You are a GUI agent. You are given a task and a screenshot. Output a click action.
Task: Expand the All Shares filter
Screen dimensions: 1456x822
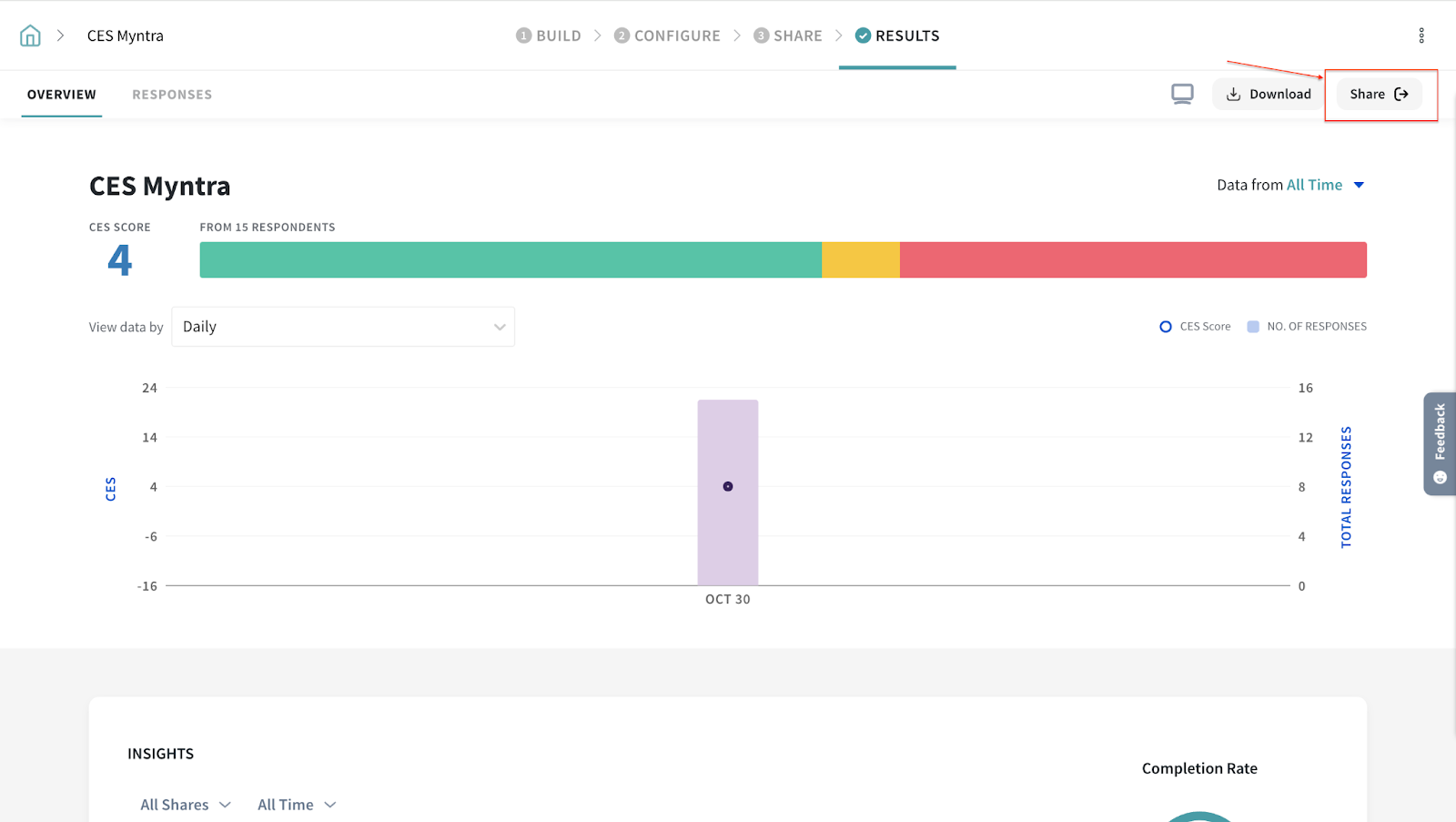(186, 805)
